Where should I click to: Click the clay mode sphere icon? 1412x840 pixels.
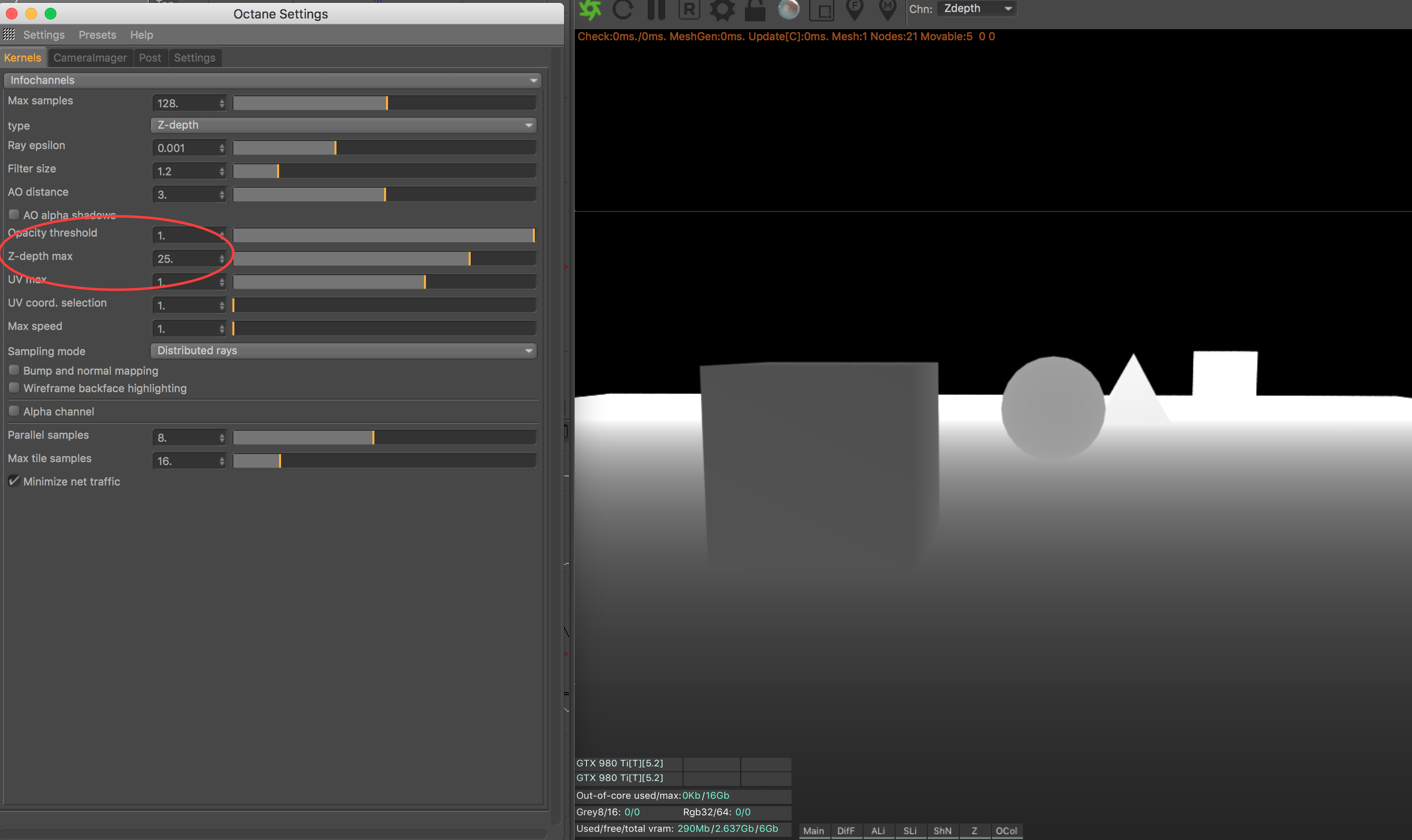point(788,9)
